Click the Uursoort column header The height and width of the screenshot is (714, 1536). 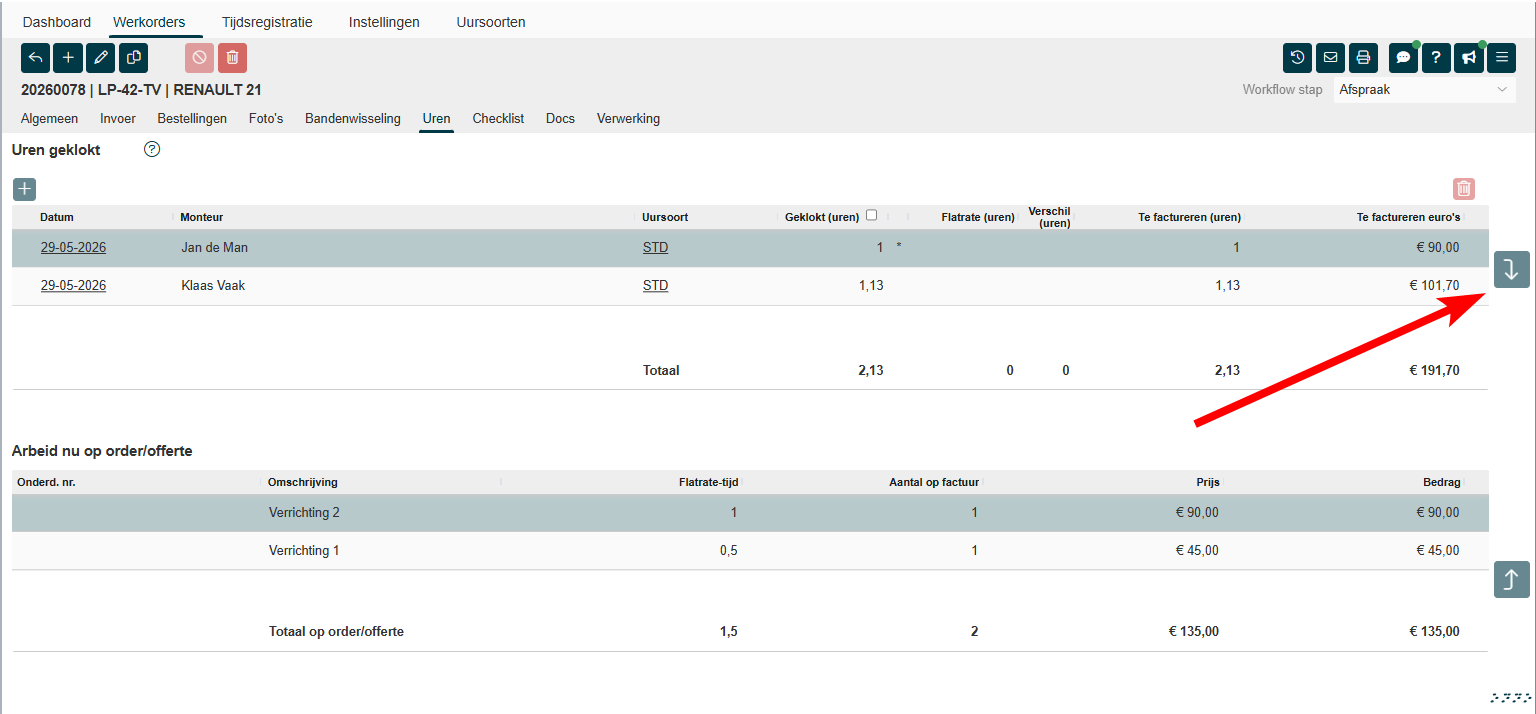665,217
